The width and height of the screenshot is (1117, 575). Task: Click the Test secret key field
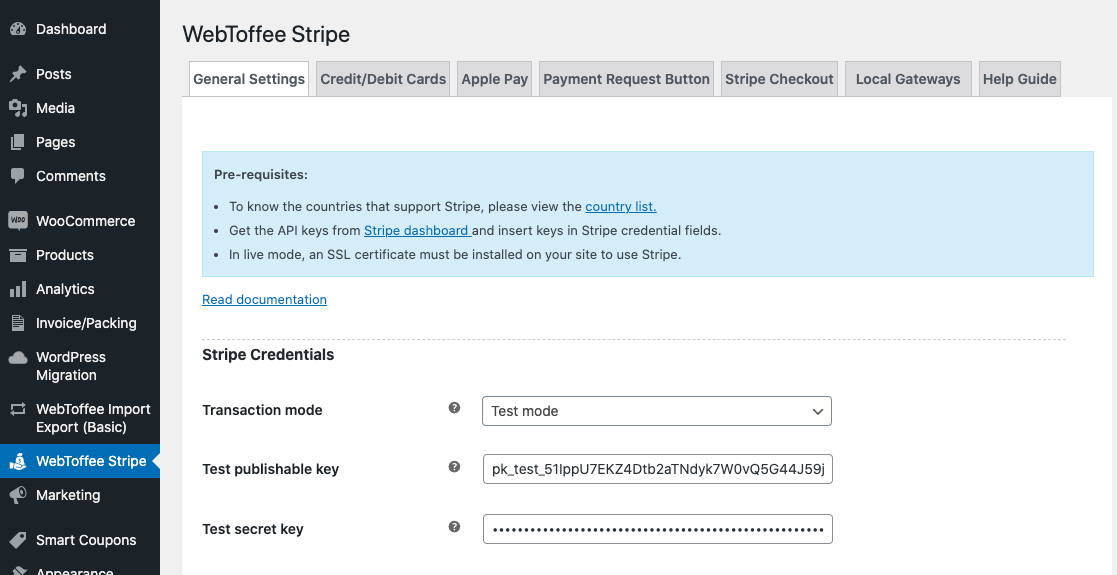click(658, 529)
